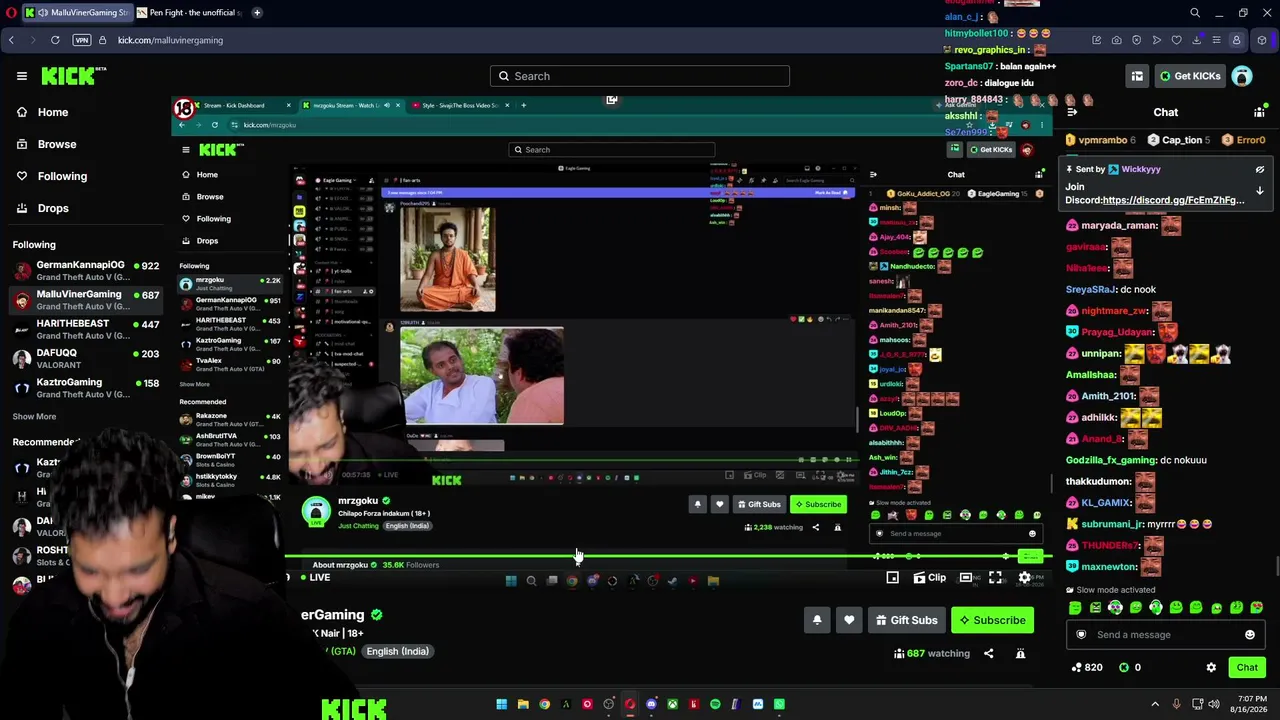Screen dimensions: 1280x720
Task: Go back to the previous page
Action: coord(11,40)
